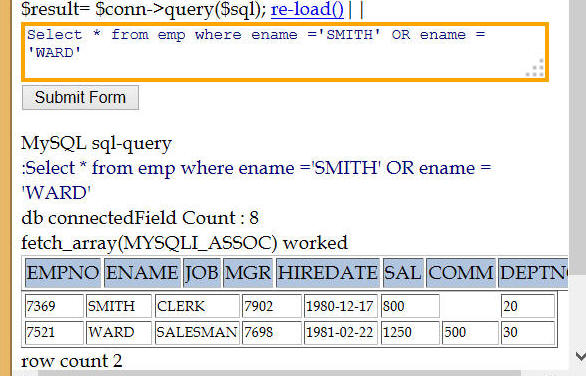Click 'fetch_array(MYSQLI_ASSOC) worked' status line
Image resolution: width=586 pixels, height=376 pixels.
(184, 243)
